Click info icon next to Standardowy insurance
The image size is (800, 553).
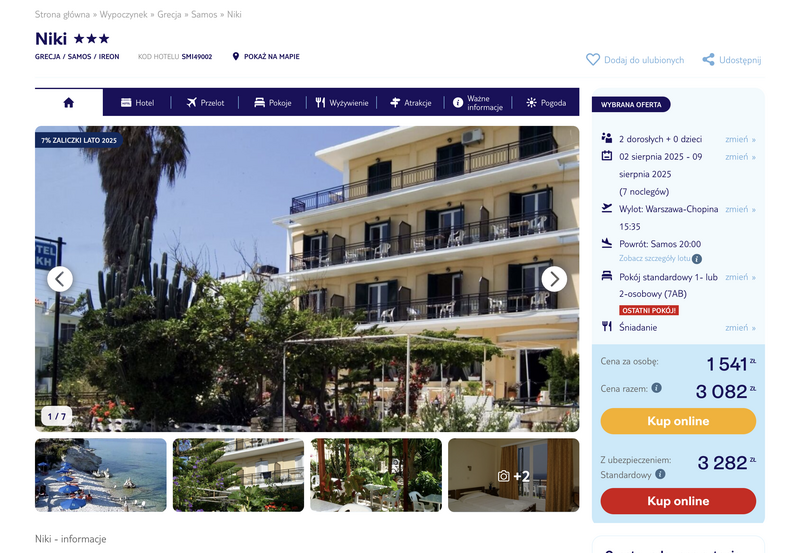tap(660, 474)
